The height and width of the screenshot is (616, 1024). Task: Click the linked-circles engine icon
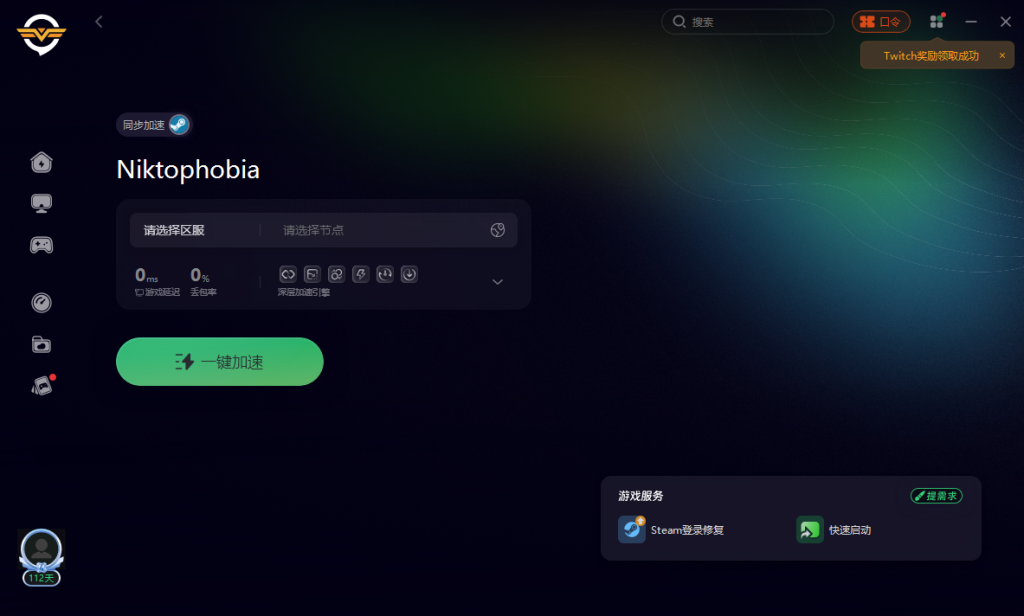[x=336, y=274]
